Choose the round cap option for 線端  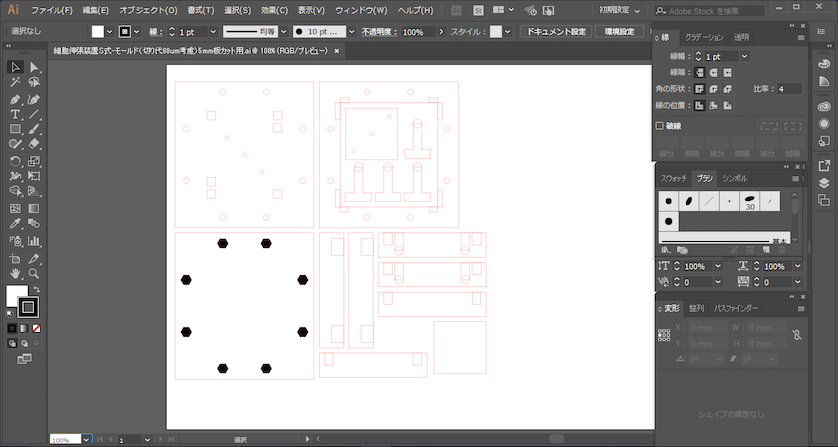point(713,73)
